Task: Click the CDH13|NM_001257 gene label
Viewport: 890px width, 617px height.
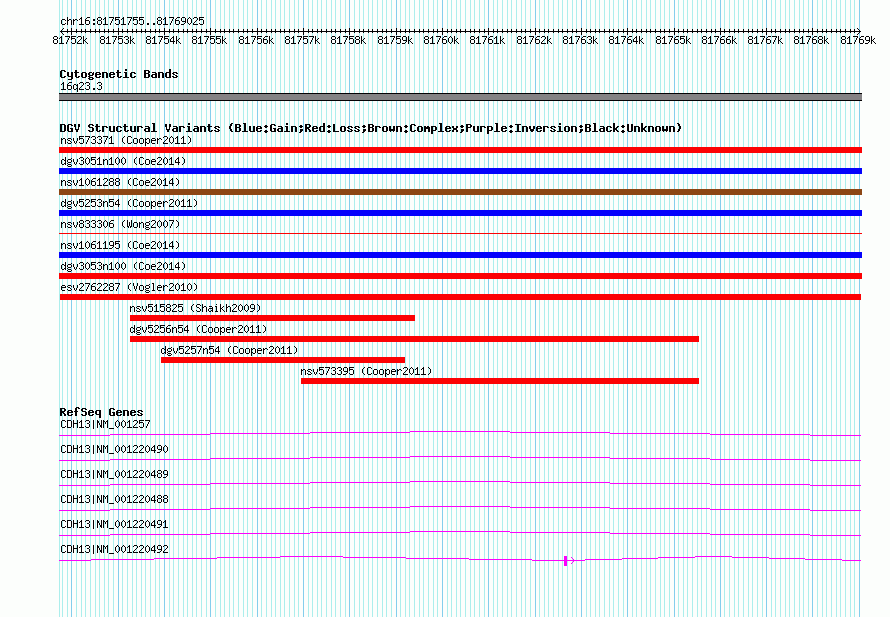Action: pyautogui.click(x=105, y=425)
